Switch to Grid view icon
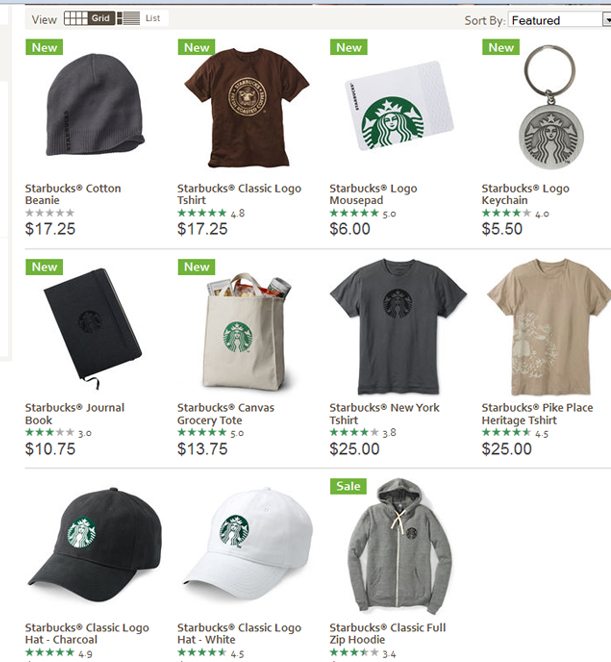 (89, 18)
